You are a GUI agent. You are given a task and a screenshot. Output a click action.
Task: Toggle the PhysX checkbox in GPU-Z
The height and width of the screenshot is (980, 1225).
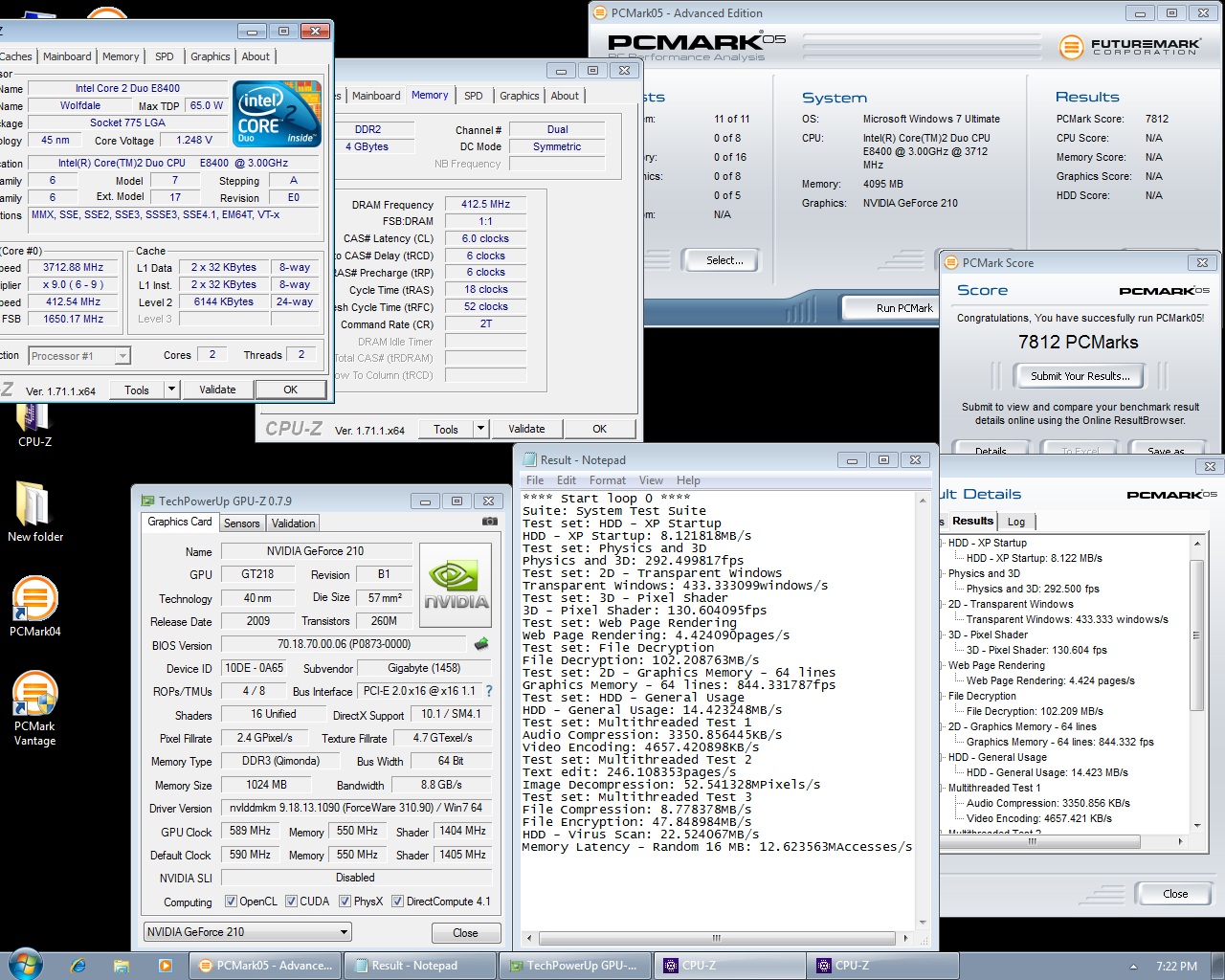345,902
